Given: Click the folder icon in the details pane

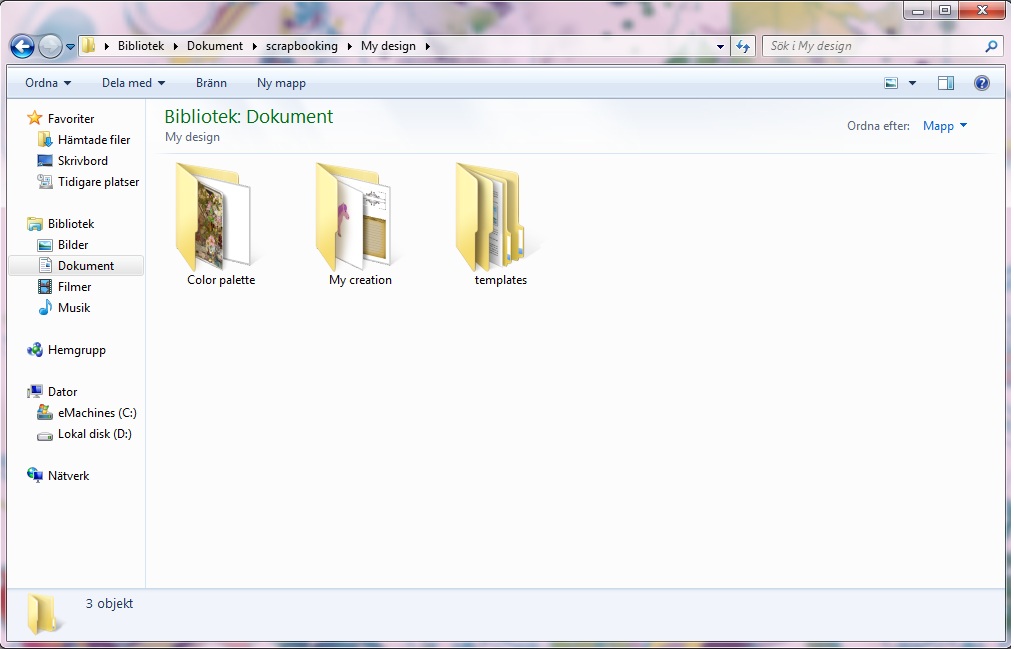Looking at the screenshot, I should click(44, 613).
